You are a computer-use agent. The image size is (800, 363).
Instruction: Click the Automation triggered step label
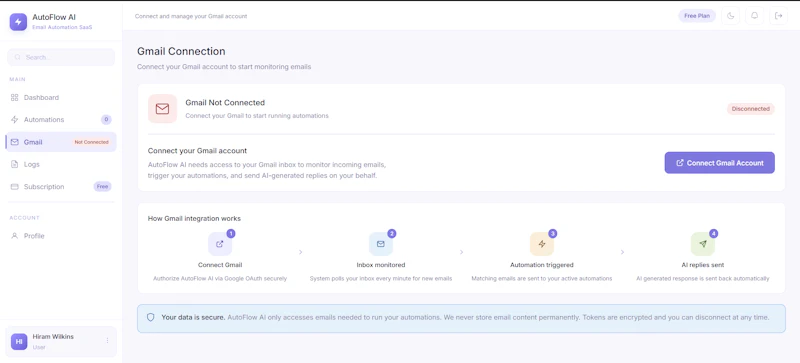point(542,265)
